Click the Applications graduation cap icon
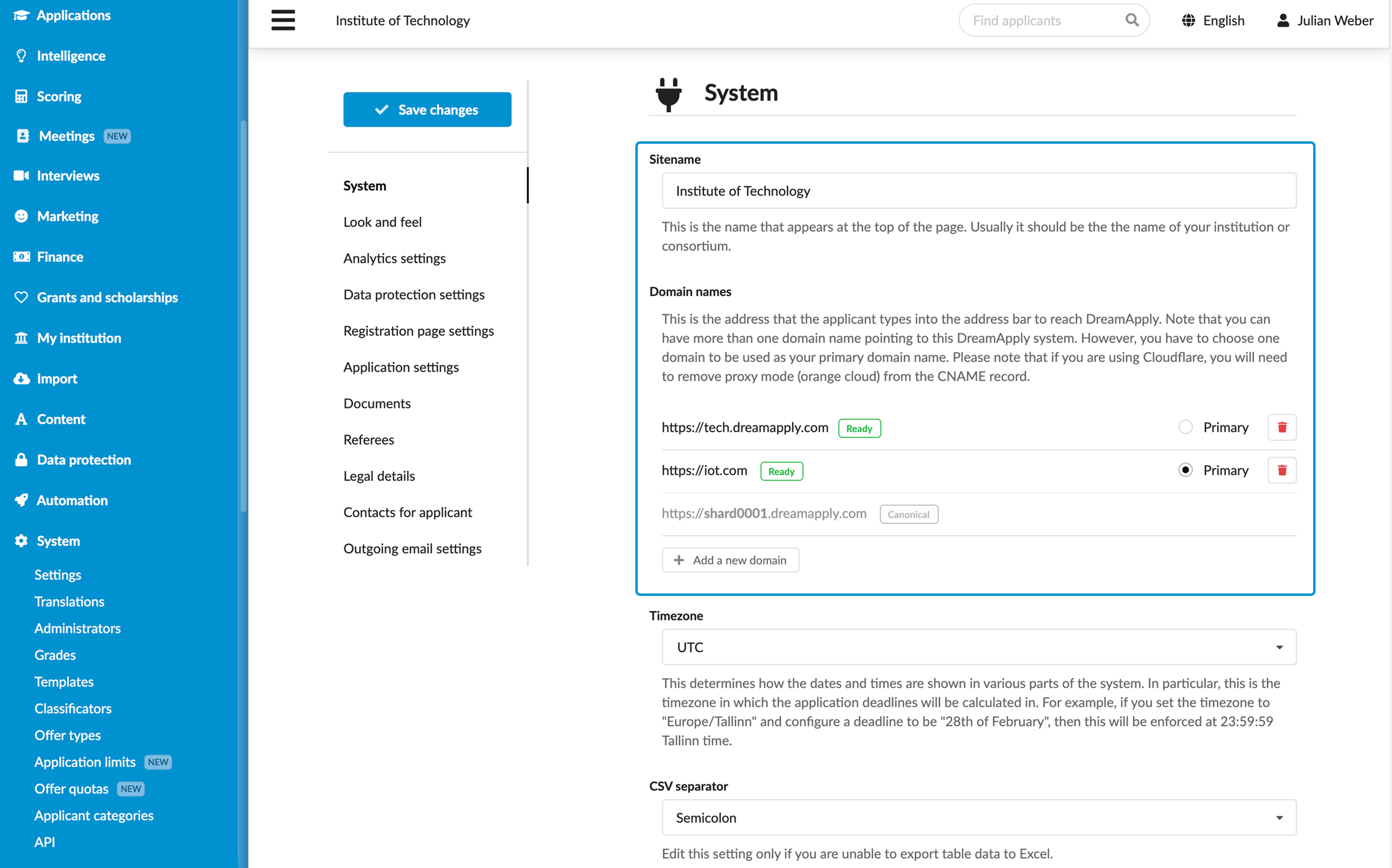 click(21, 15)
